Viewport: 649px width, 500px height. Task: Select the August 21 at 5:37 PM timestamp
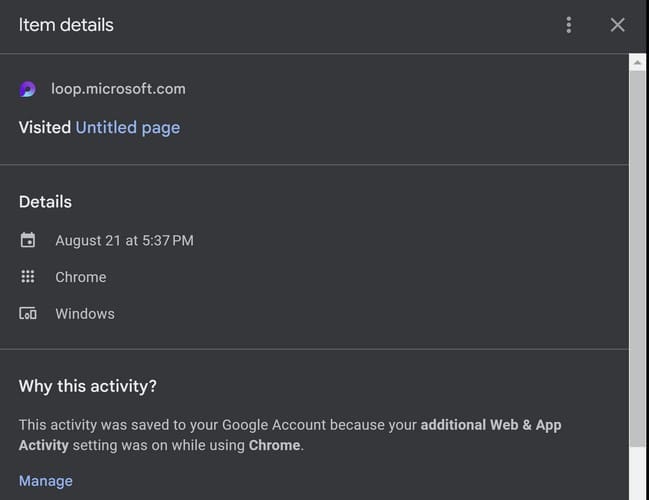click(124, 240)
